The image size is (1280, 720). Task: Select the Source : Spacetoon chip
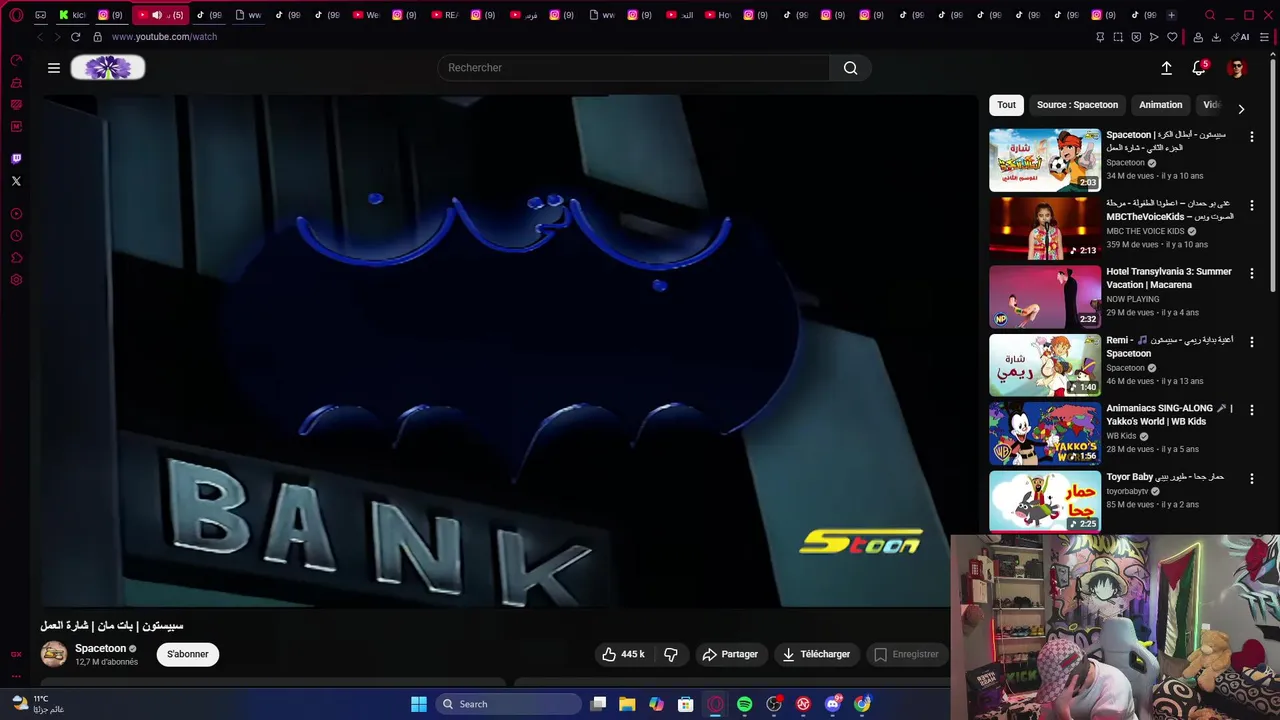(1077, 105)
